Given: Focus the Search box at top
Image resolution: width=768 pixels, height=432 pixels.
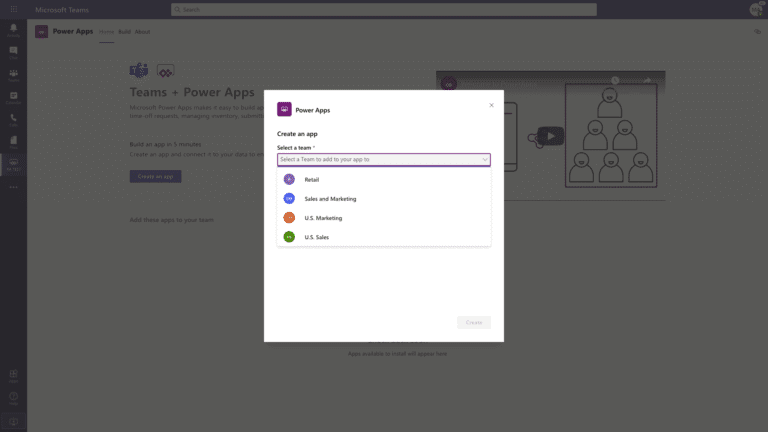Looking at the screenshot, I should (384, 9).
